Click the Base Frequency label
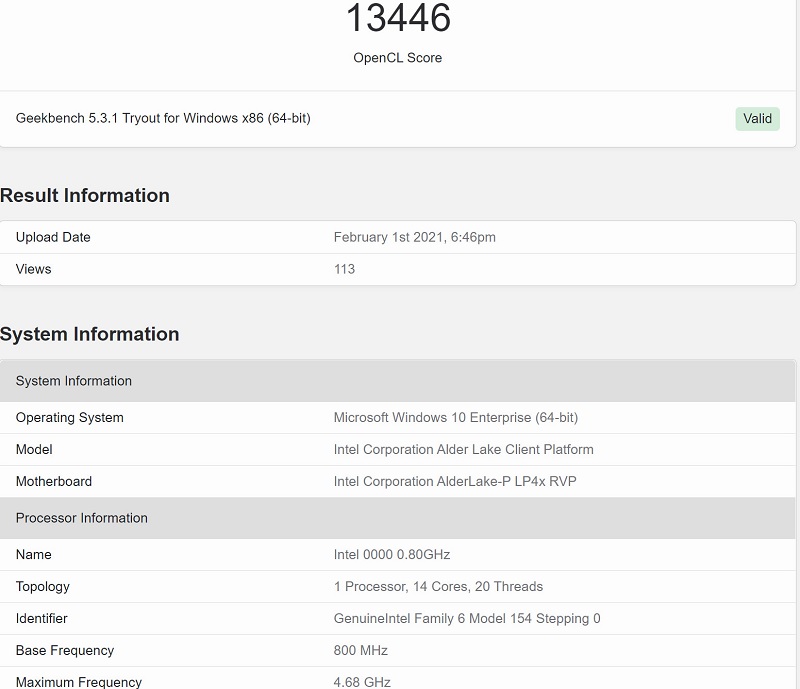Viewport: 800px width, 689px height. tap(65, 650)
